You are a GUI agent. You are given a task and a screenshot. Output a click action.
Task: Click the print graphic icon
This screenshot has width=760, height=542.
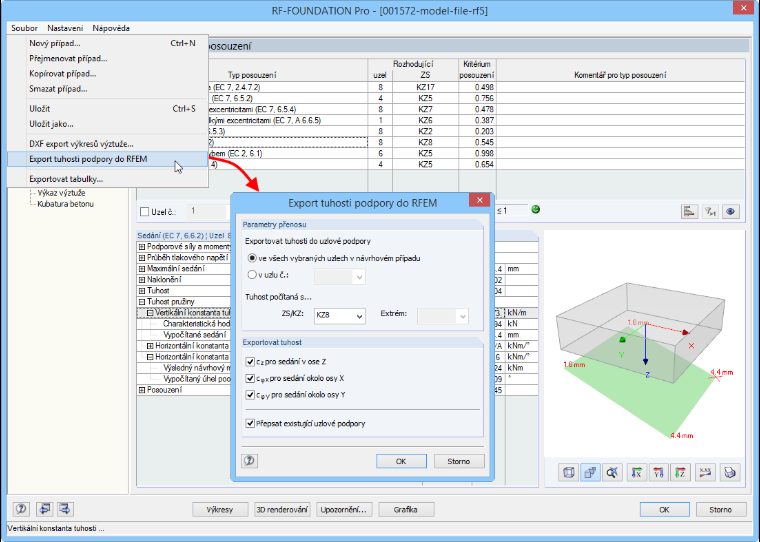click(729, 472)
